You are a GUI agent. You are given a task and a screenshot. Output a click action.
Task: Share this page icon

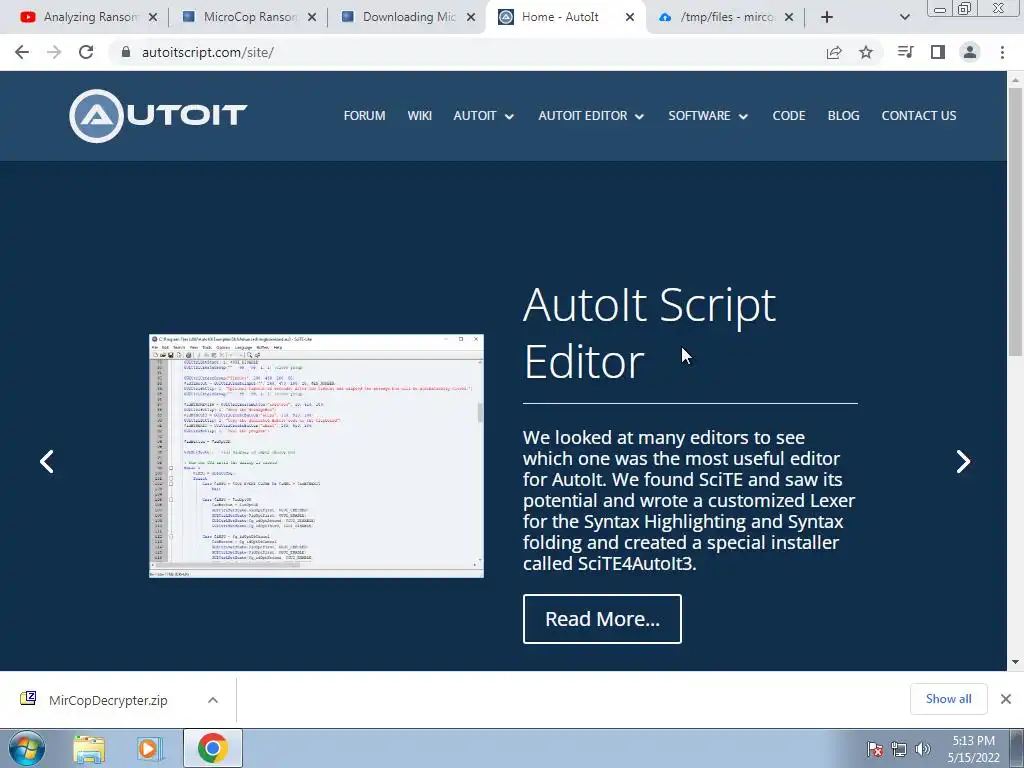coord(834,52)
